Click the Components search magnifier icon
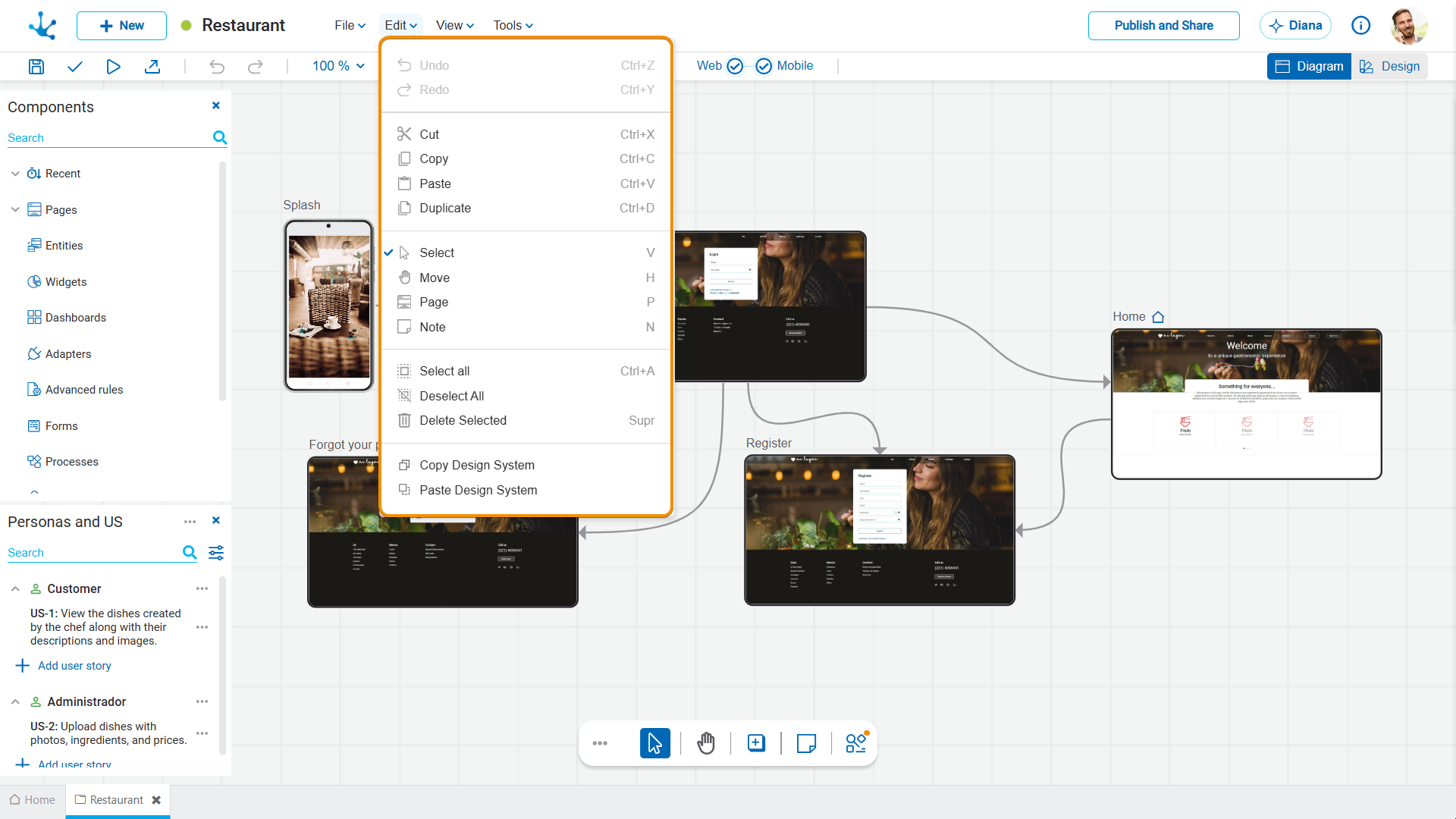The height and width of the screenshot is (819, 1456). pyautogui.click(x=220, y=137)
